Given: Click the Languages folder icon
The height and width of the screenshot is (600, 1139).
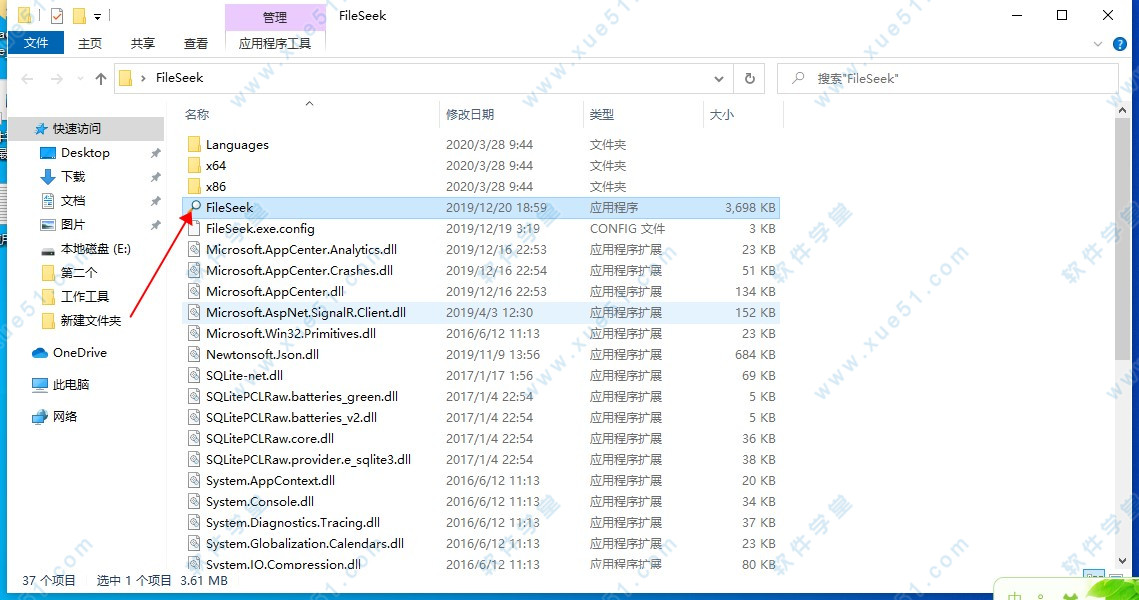Looking at the screenshot, I should (195, 145).
